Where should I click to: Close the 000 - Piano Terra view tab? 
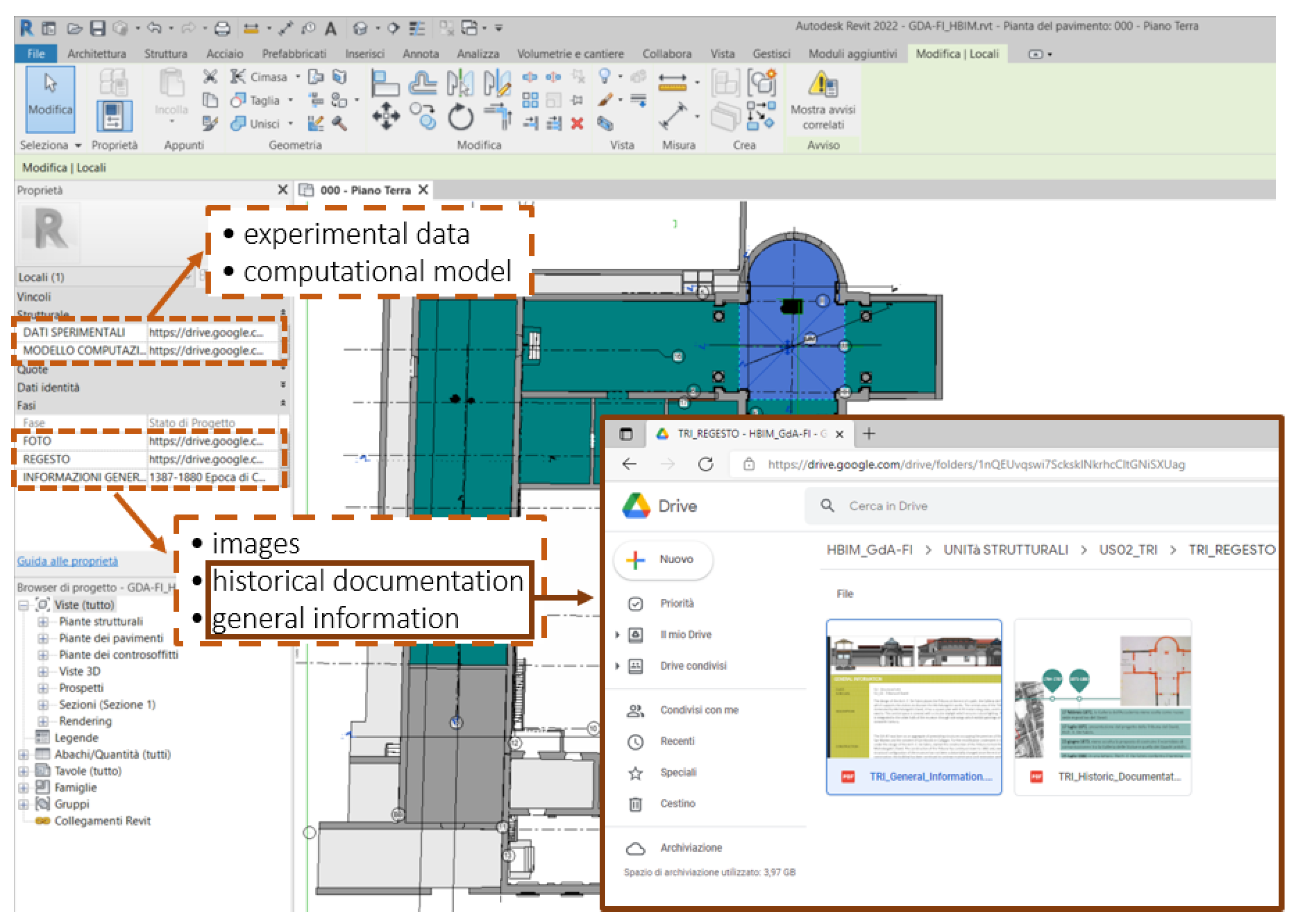423,189
